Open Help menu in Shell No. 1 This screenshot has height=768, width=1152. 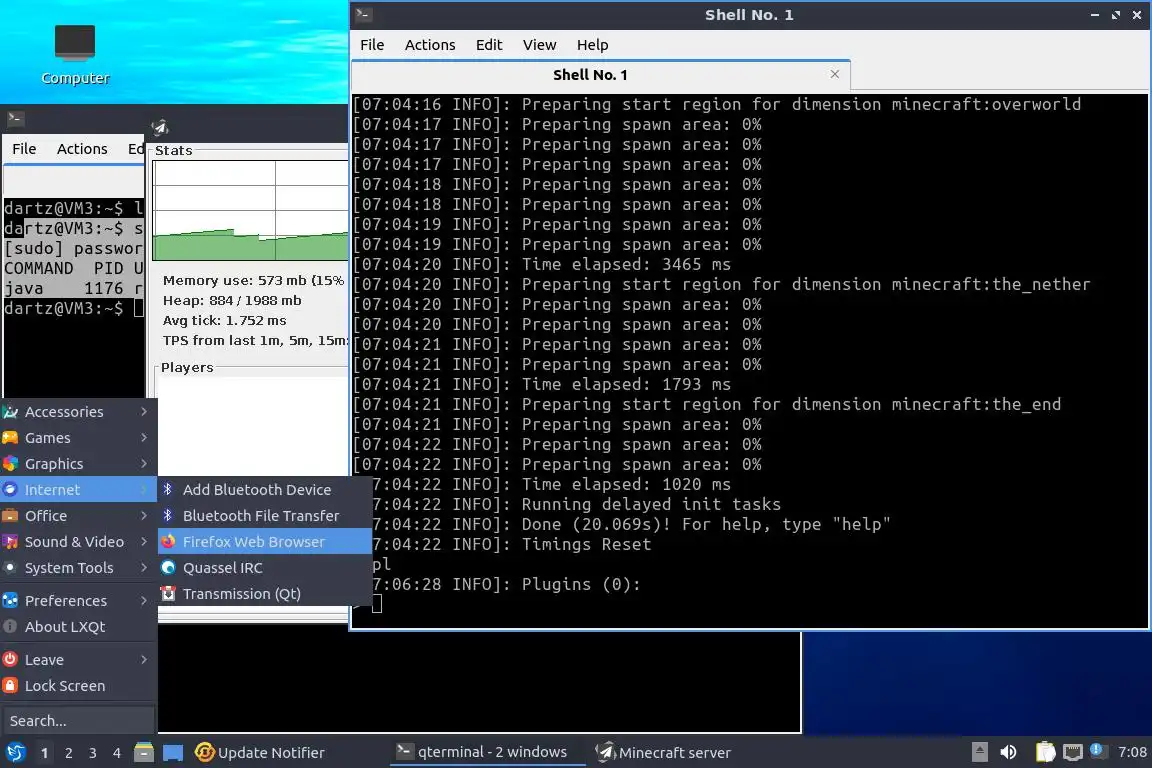point(592,45)
